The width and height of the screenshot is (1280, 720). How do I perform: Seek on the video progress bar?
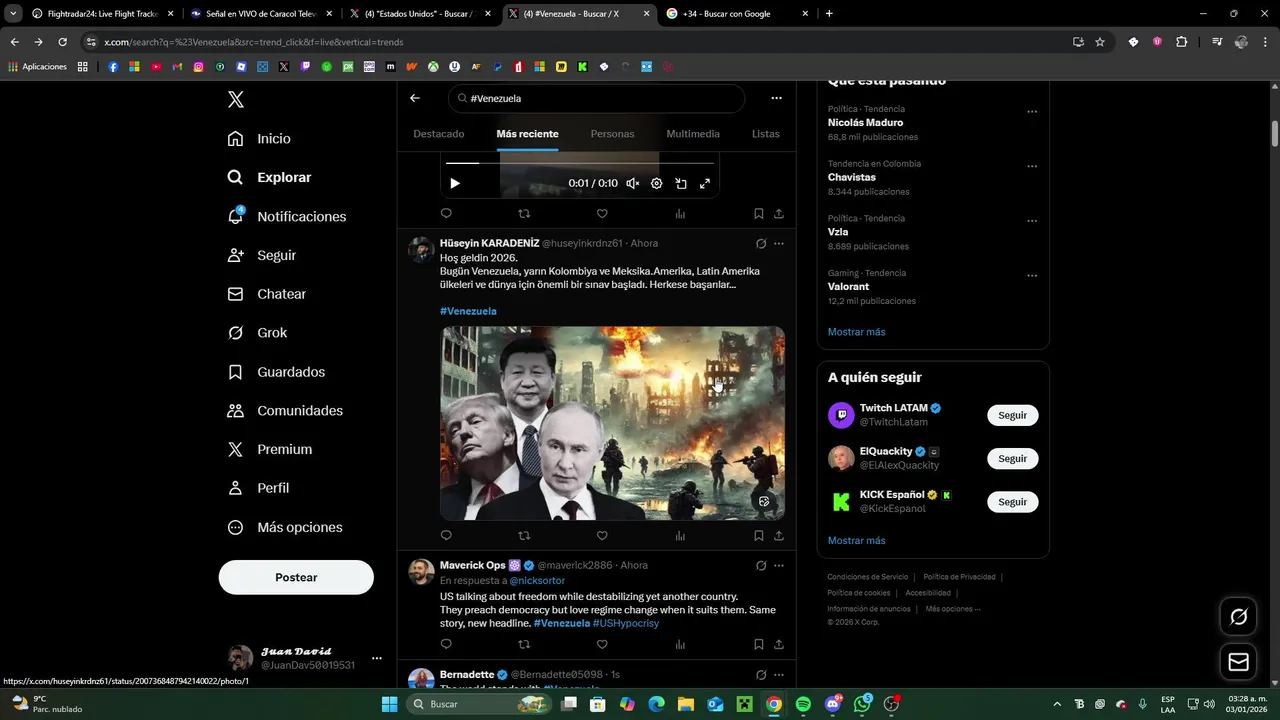point(580,162)
